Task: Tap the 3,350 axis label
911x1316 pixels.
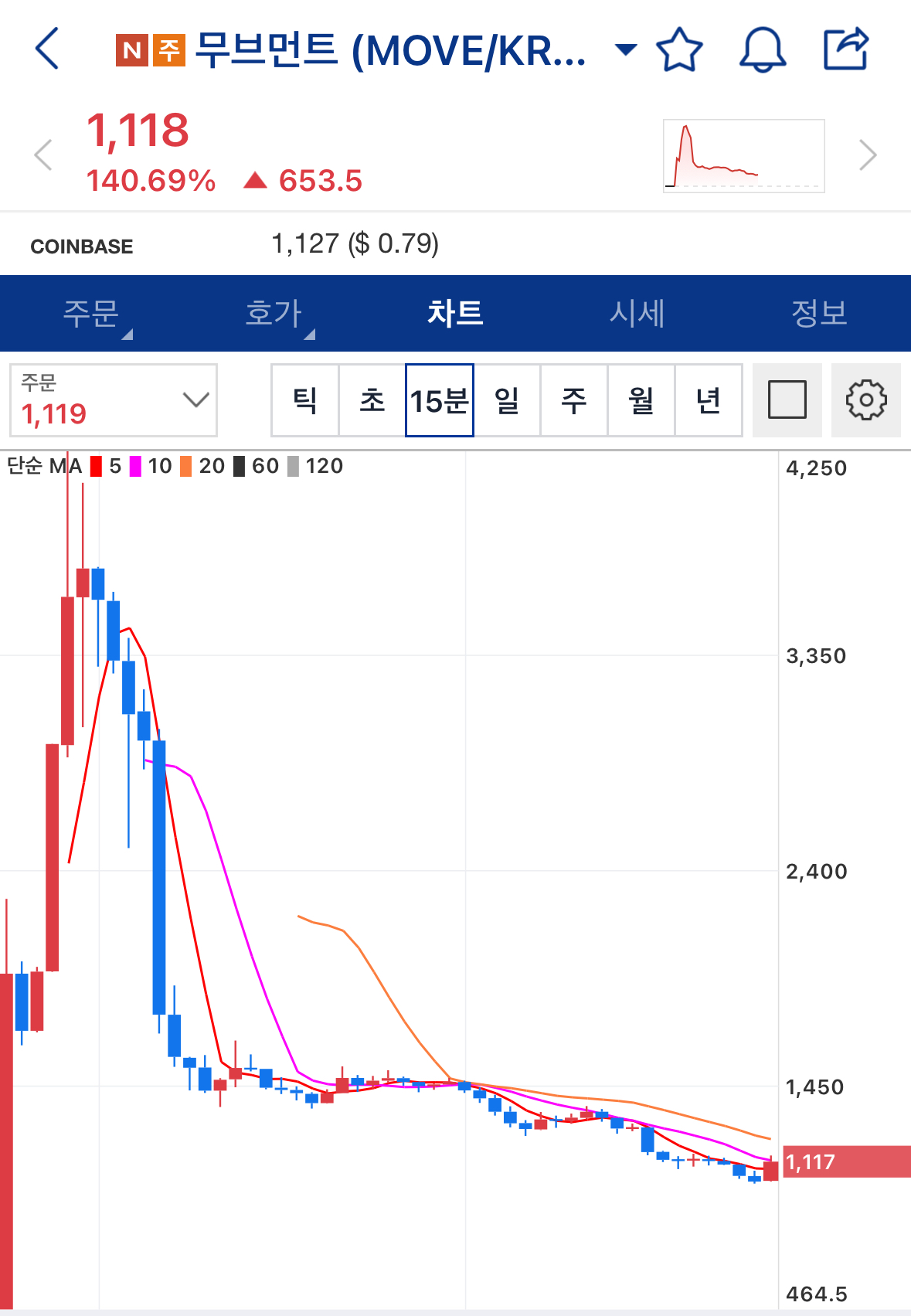Action: tap(816, 656)
